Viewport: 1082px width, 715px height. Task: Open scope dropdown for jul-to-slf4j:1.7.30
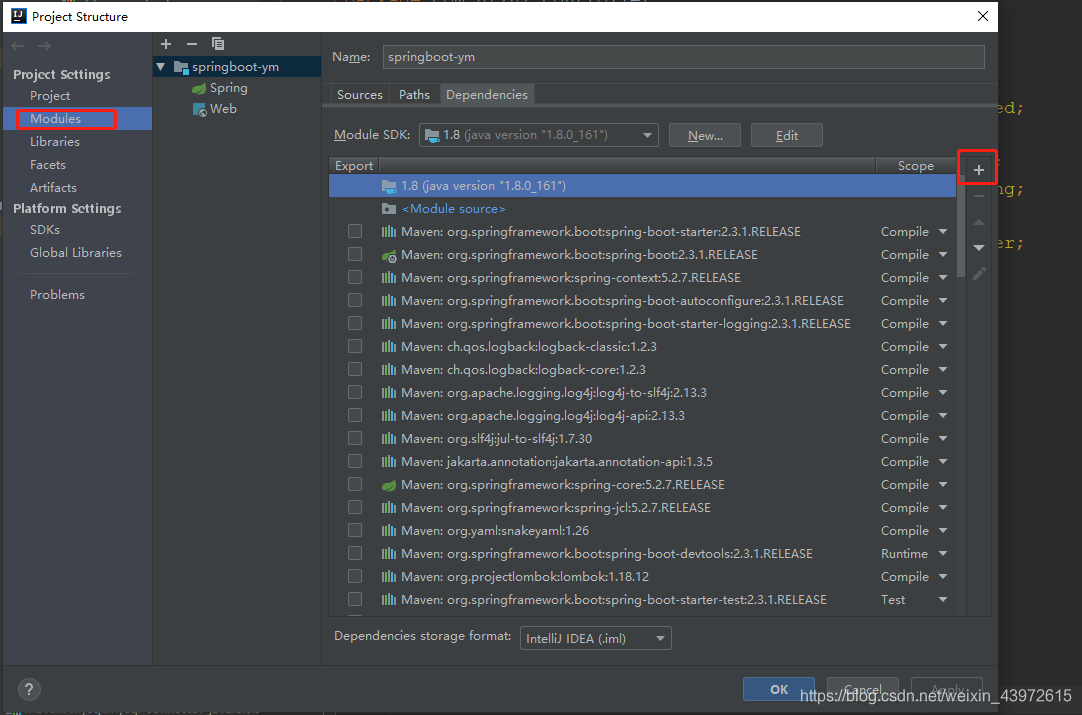point(943,439)
